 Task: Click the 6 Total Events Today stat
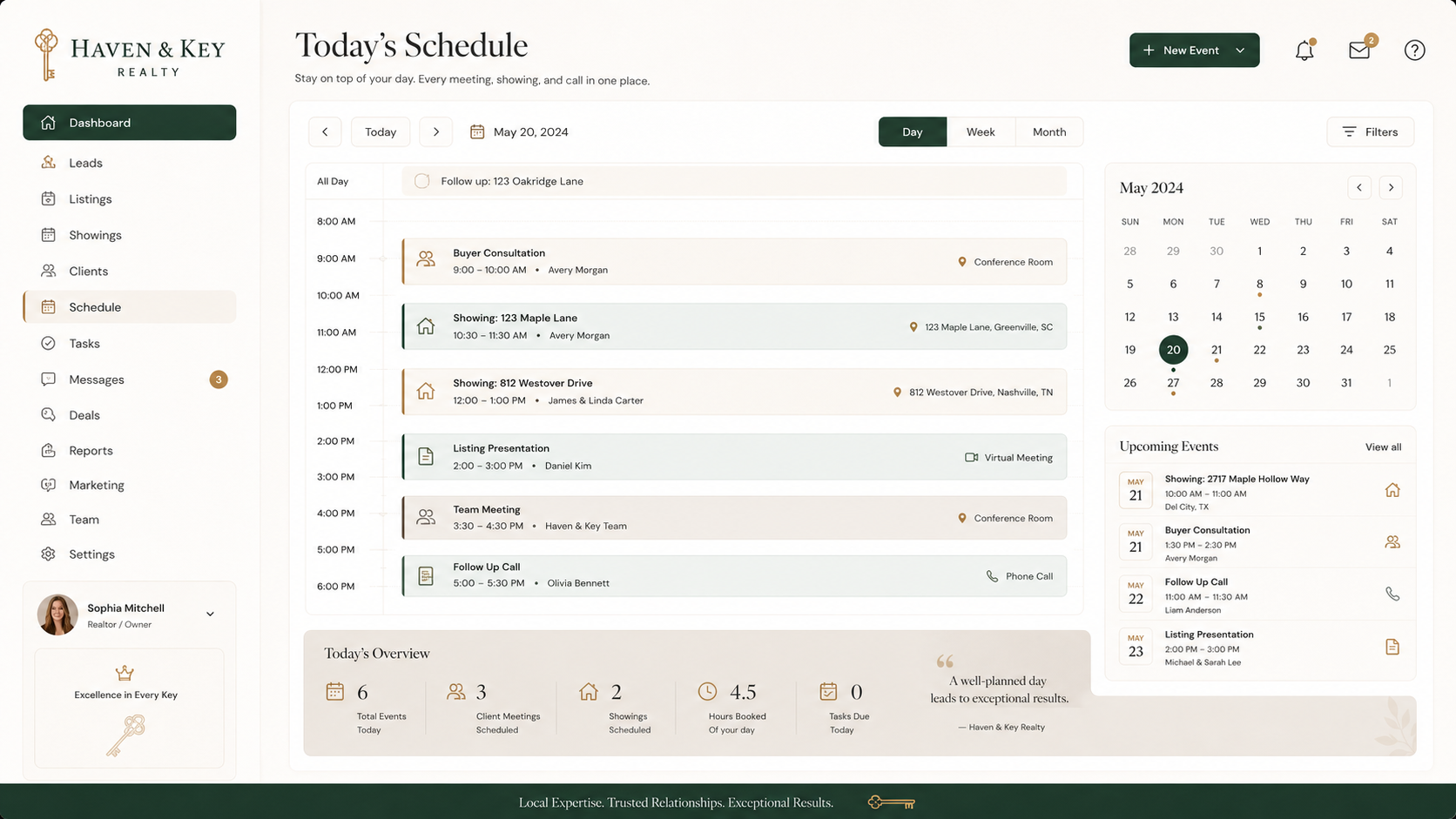pyautogui.click(x=367, y=708)
